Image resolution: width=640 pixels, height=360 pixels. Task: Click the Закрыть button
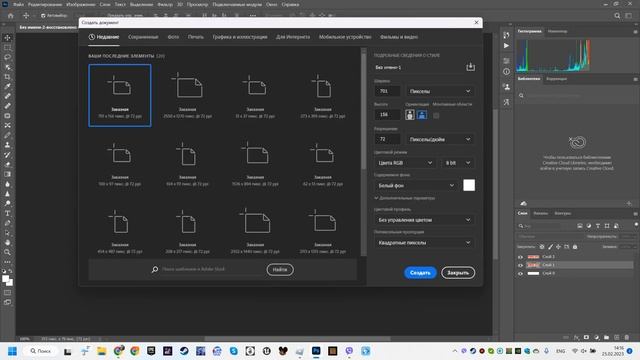[x=458, y=273]
